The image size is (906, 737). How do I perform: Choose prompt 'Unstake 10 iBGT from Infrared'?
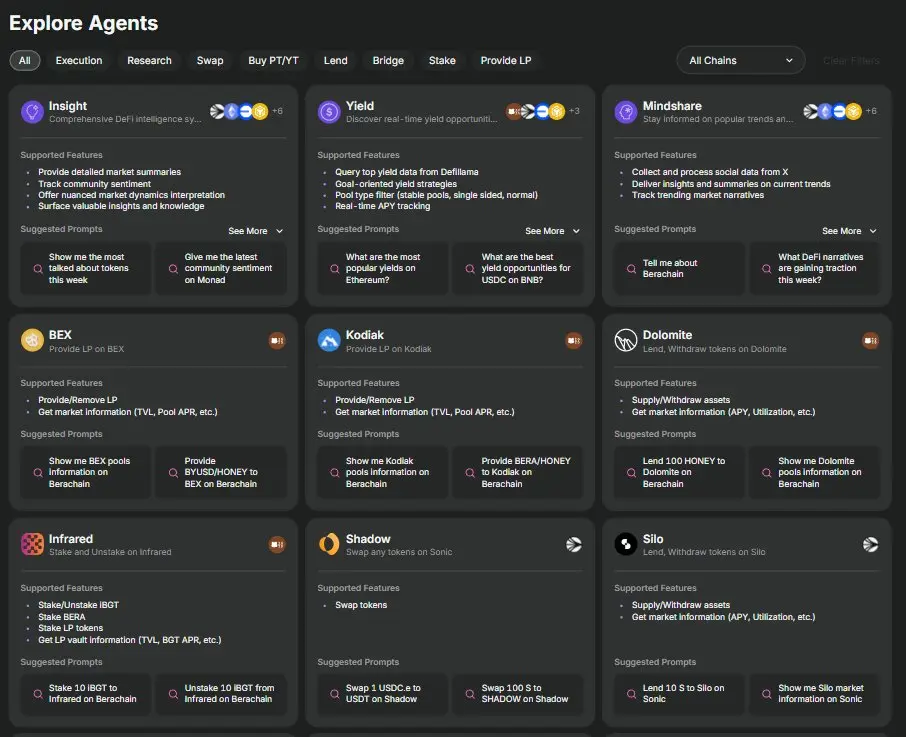pos(221,694)
